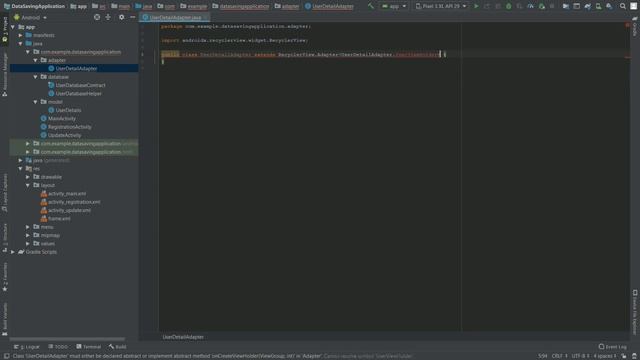This screenshot has width=640, height=360.
Task: Open the Event Log button
Action: pos(612,347)
